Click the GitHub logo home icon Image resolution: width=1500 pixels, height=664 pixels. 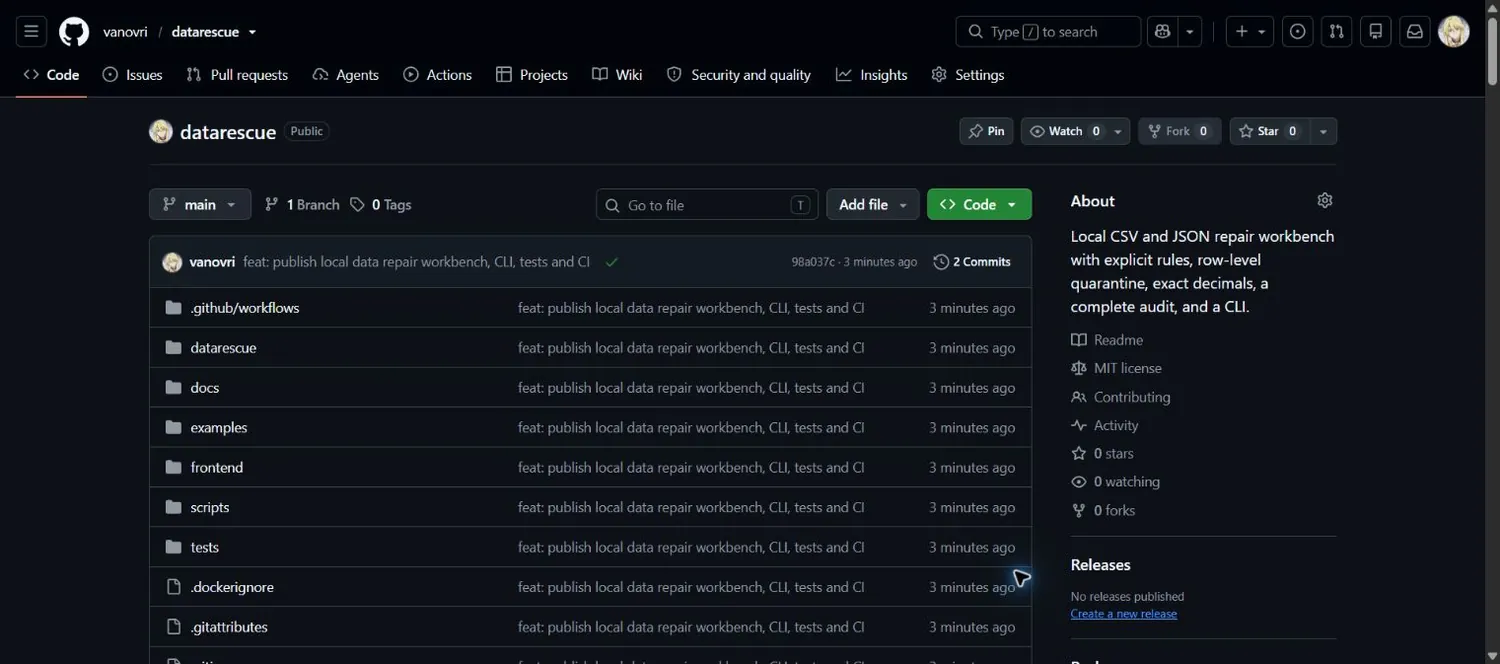coord(74,32)
